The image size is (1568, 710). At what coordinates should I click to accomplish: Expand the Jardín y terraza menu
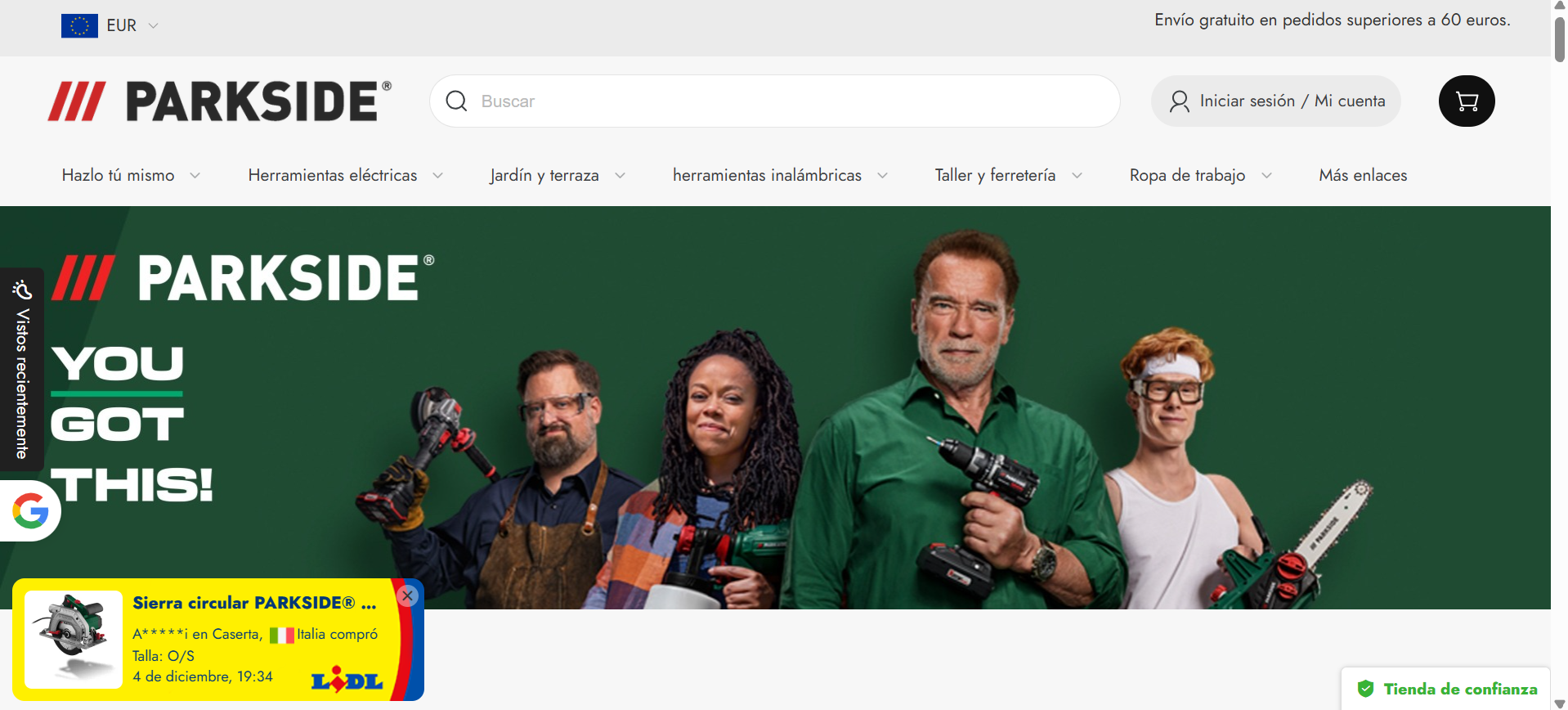[558, 175]
